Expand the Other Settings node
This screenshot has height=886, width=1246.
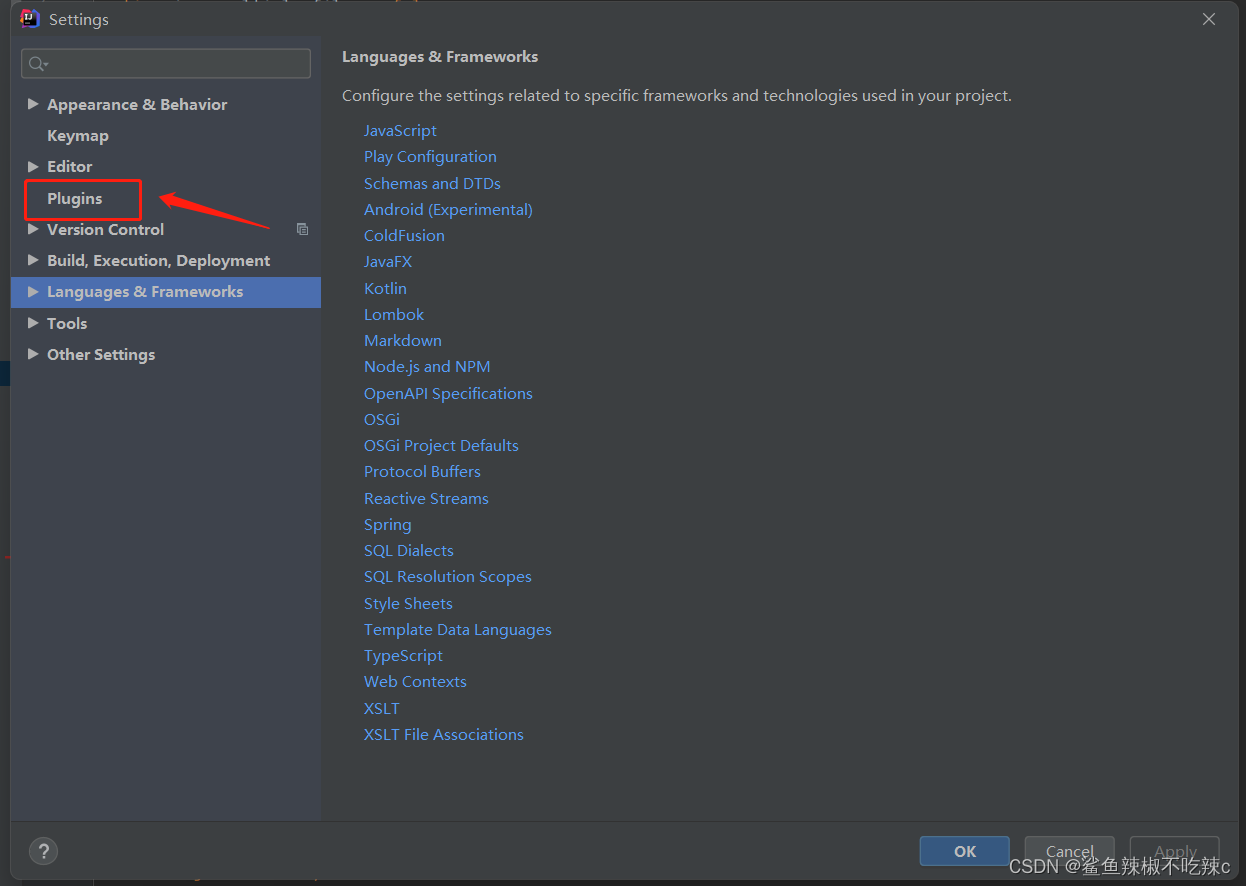pyautogui.click(x=31, y=354)
